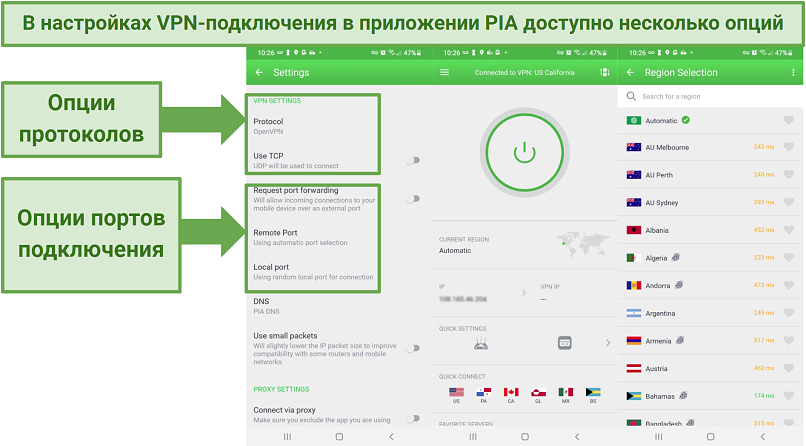Quick connect to Mexico flag
This screenshot has width=806, height=446.
[x=566, y=393]
